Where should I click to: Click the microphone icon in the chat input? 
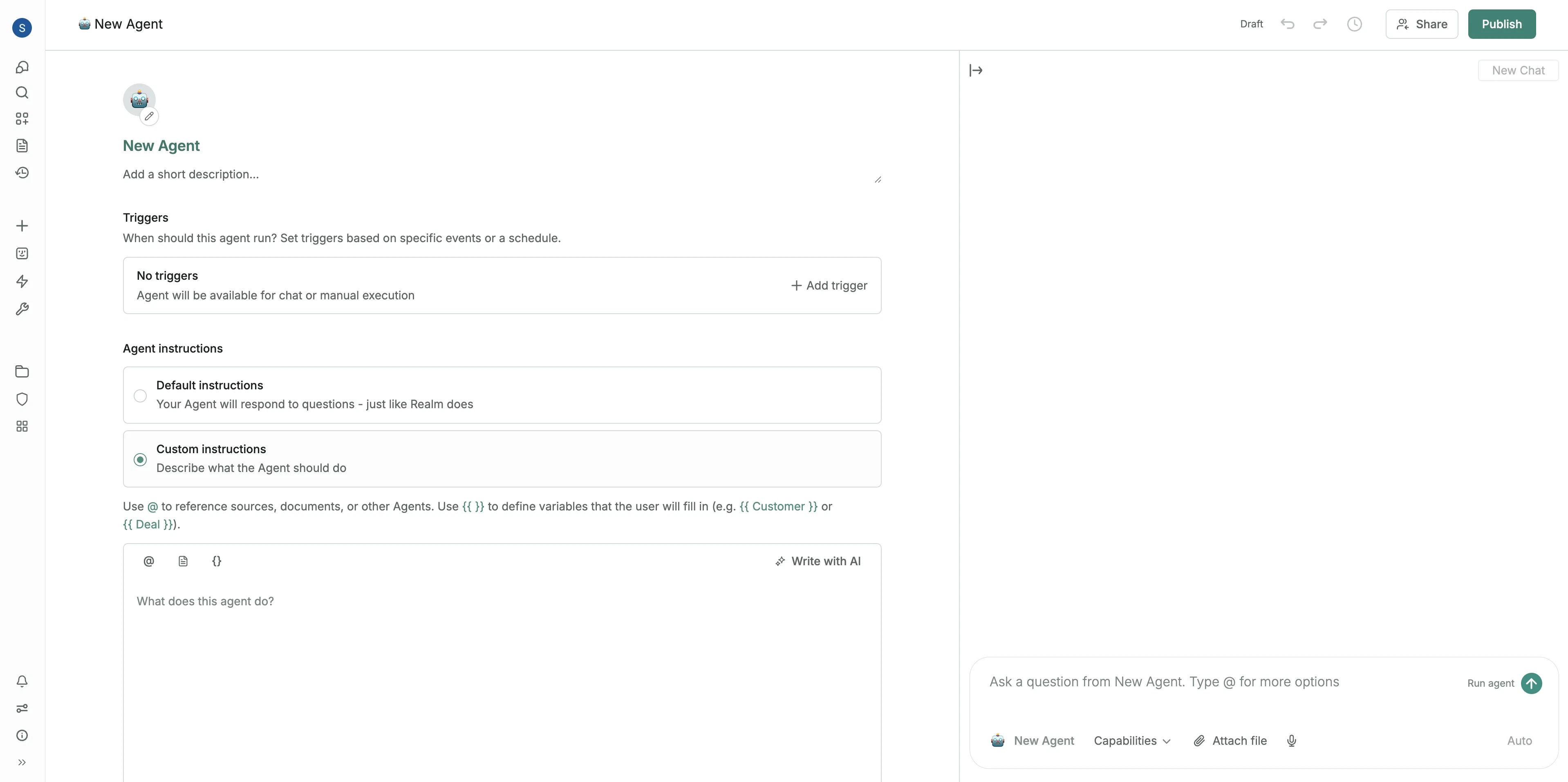(x=1292, y=741)
